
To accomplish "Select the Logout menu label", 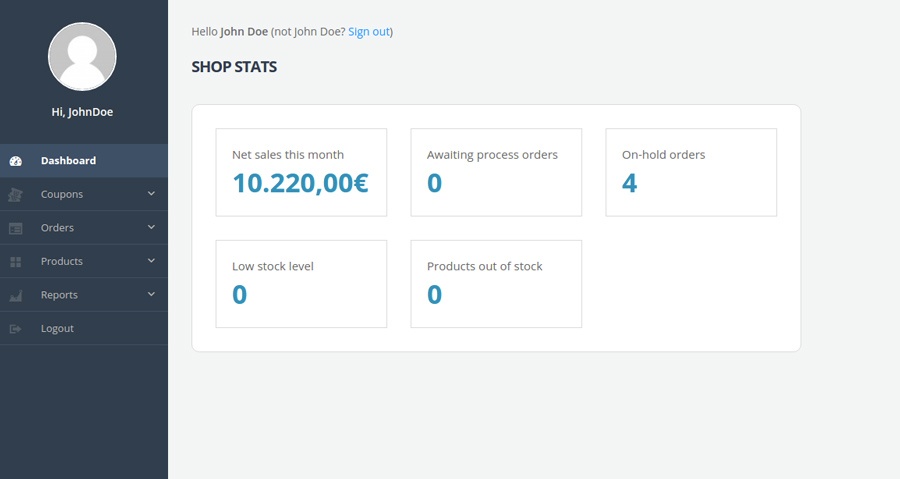I will 57,329.
